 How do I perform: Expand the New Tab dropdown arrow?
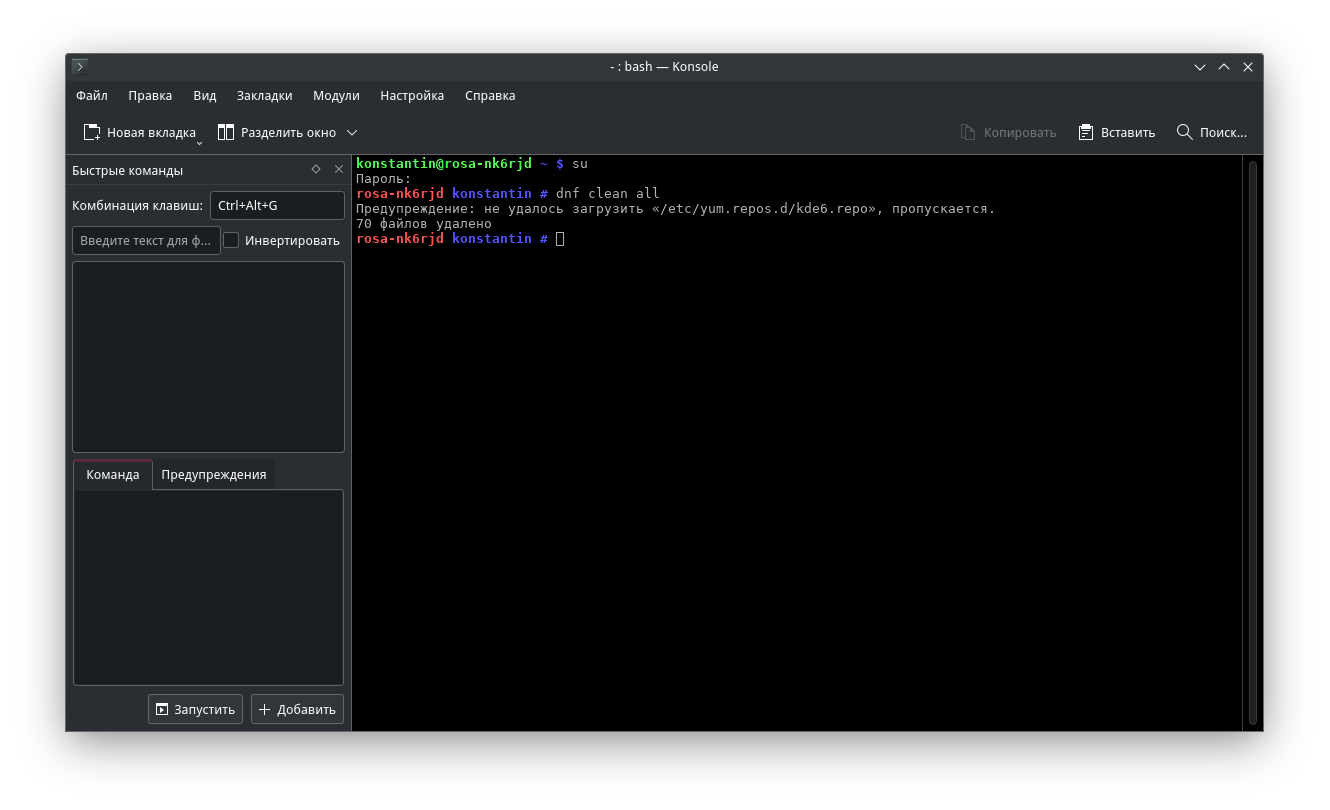tap(199, 142)
